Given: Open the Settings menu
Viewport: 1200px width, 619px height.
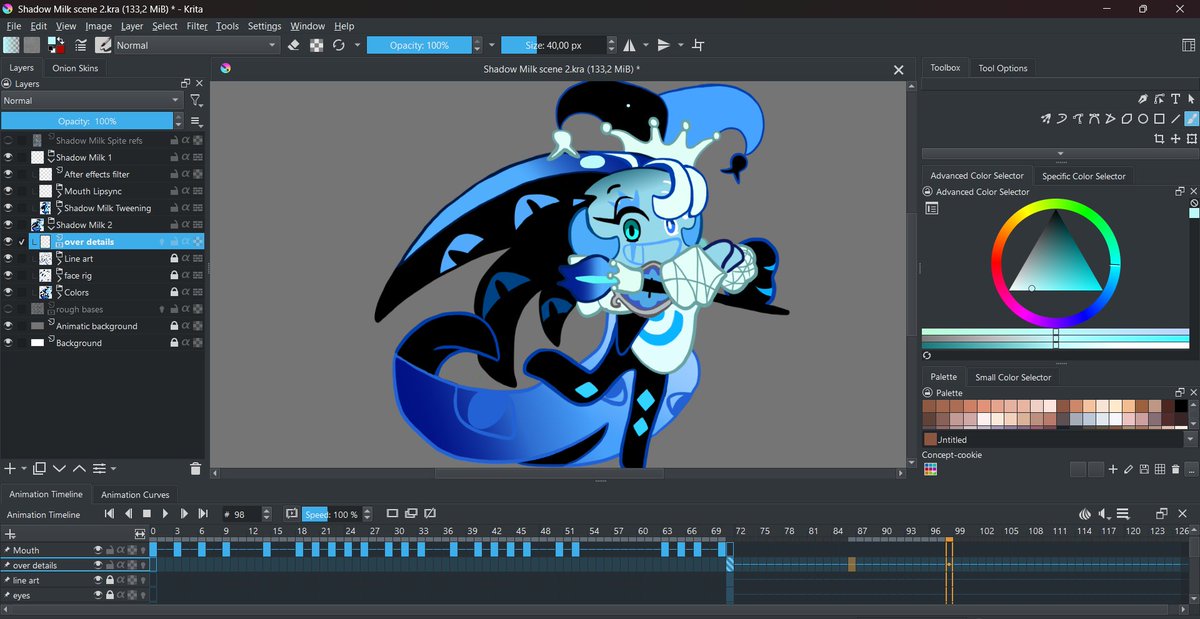Looking at the screenshot, I should [264, 26].
